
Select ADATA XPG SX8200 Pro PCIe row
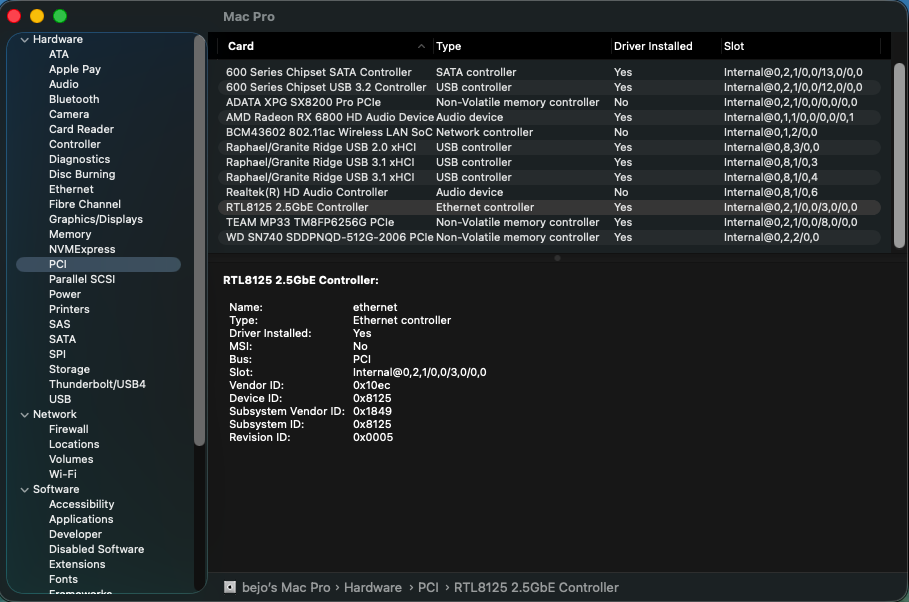click(550, 103)
